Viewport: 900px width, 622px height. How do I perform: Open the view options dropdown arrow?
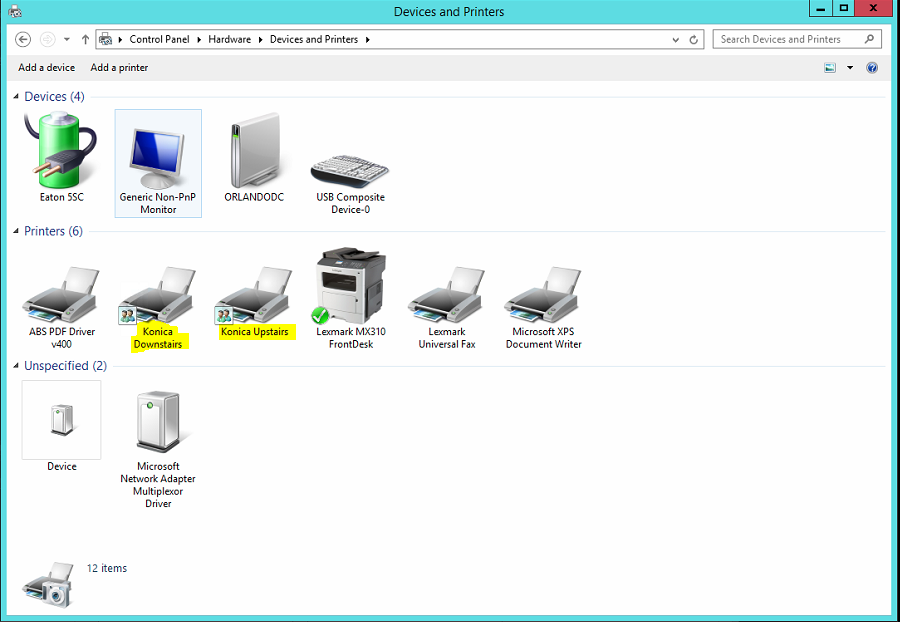tap(850, 68)
